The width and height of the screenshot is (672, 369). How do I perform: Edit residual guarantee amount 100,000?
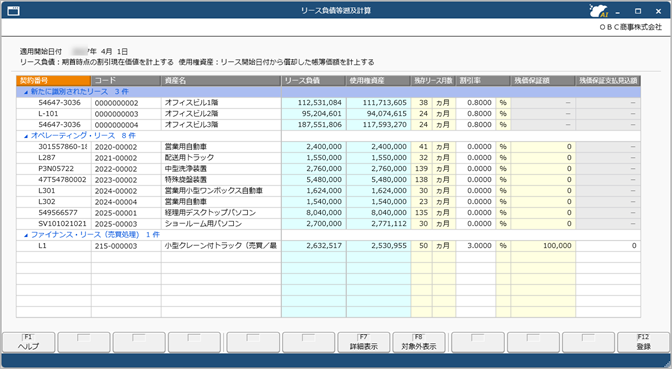coord(543,246)
